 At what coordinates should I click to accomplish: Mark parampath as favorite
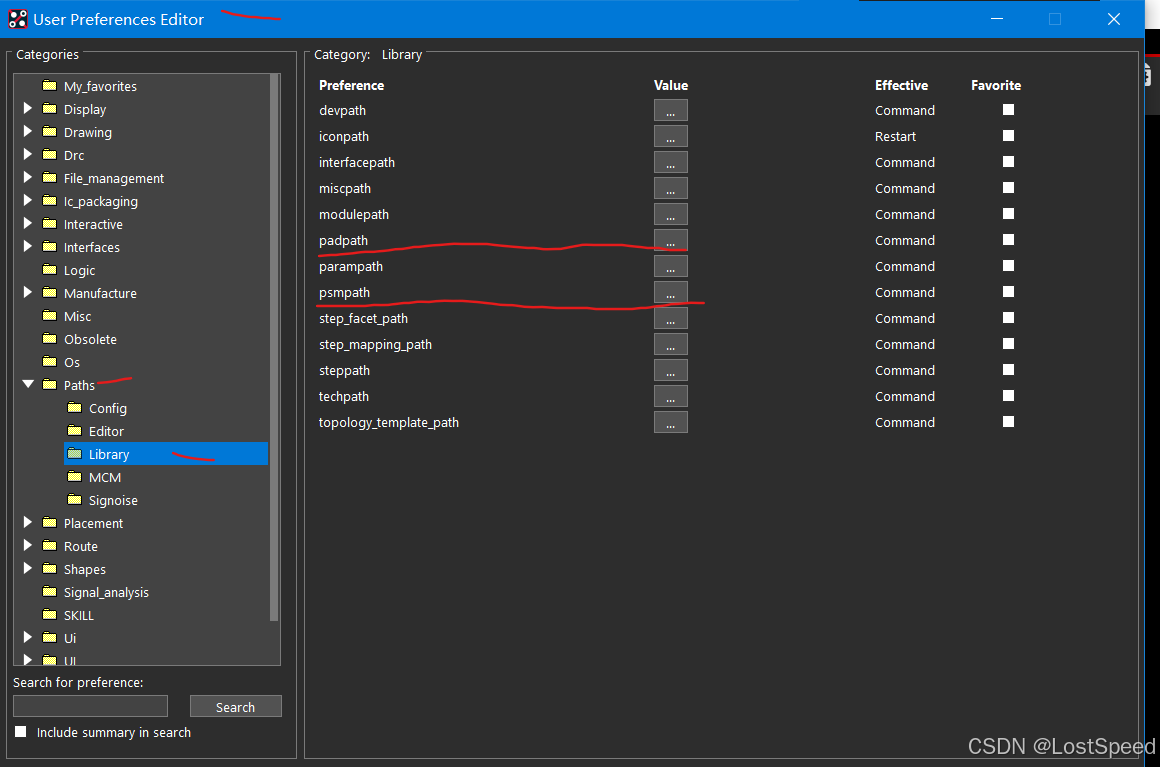point(1008,266)
